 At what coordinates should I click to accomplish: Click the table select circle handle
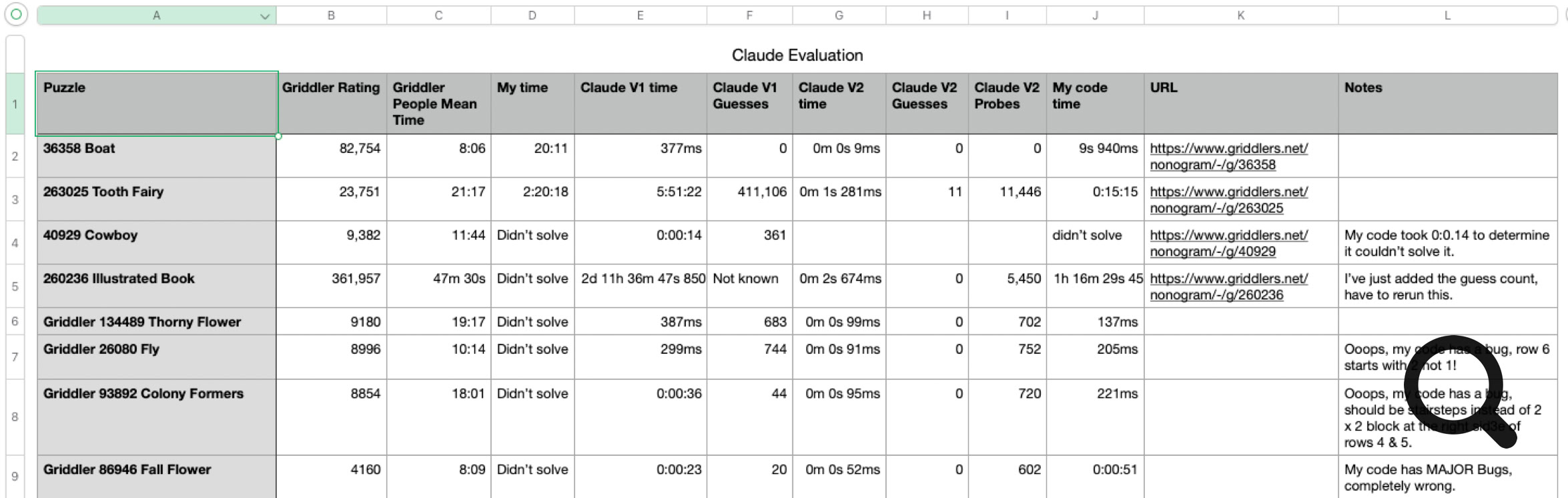tap(16, 14)
